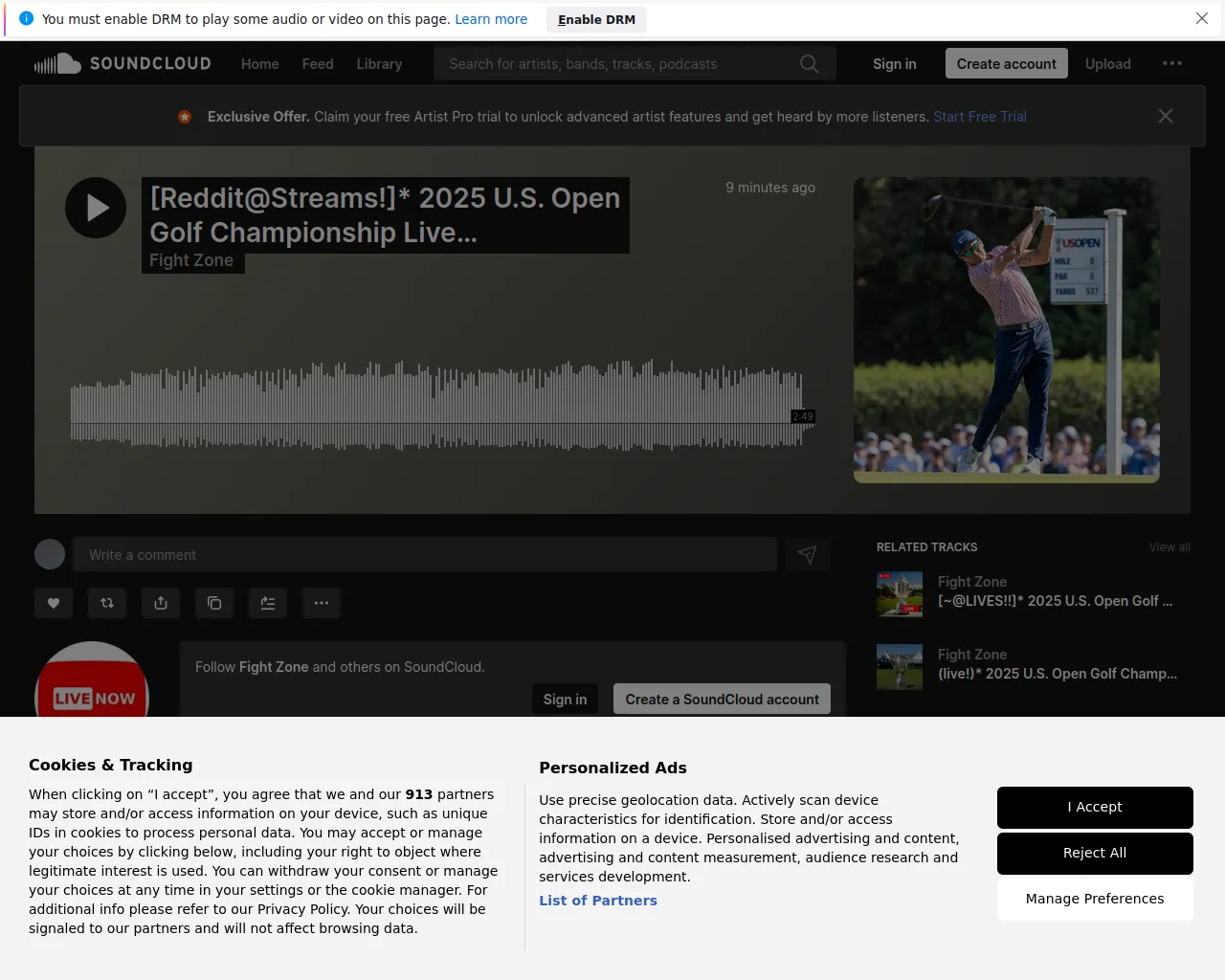Click Fight Zone above the [~@LIVES!!] track
This screenshot has height=980, width=1225.
(972, 582)
